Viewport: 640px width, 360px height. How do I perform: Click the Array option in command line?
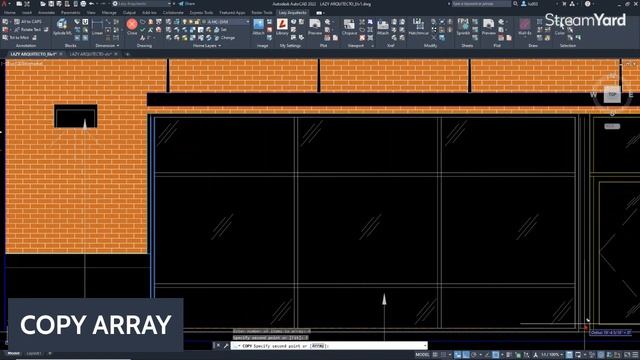(318, 346)
